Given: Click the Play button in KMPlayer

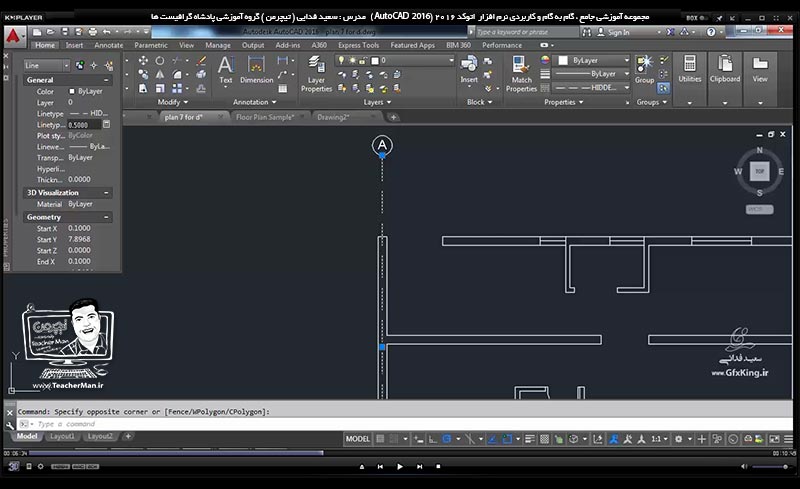Looking at the screenshot, I should pyautogui.click(x=399, y=467).
